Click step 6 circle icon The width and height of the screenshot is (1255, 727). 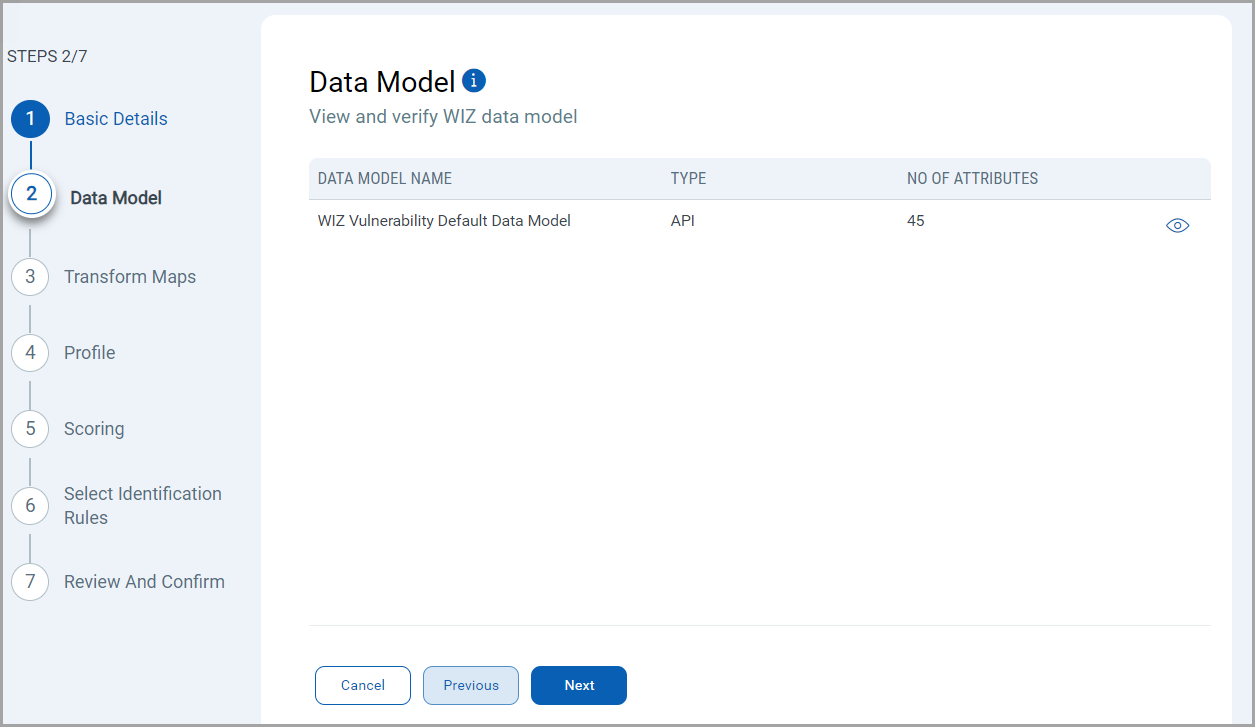30,506
